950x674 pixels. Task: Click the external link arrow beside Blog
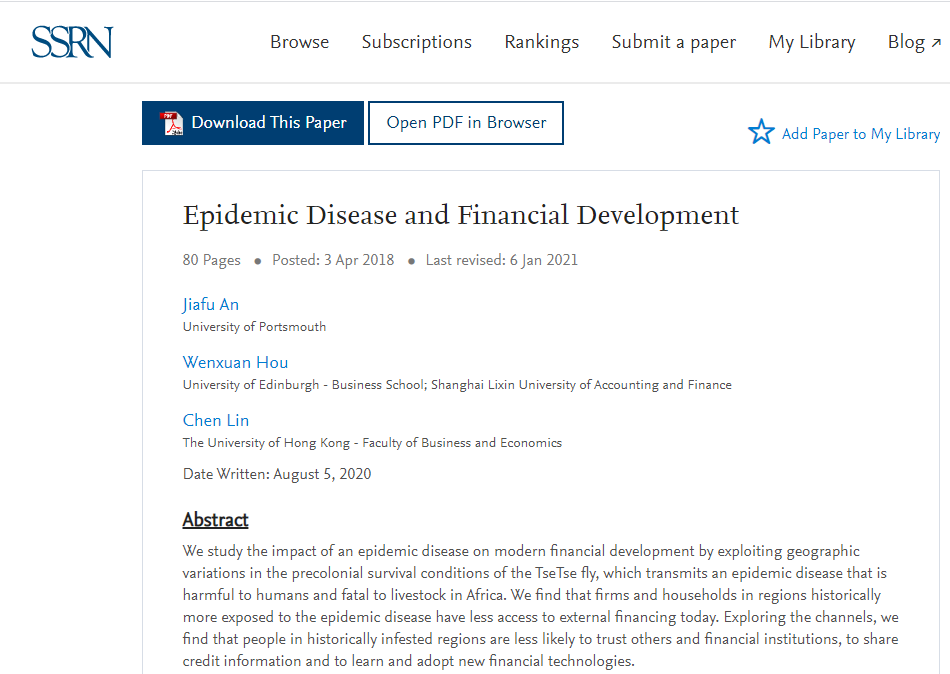pyautogui.click(x=936, y=42)
